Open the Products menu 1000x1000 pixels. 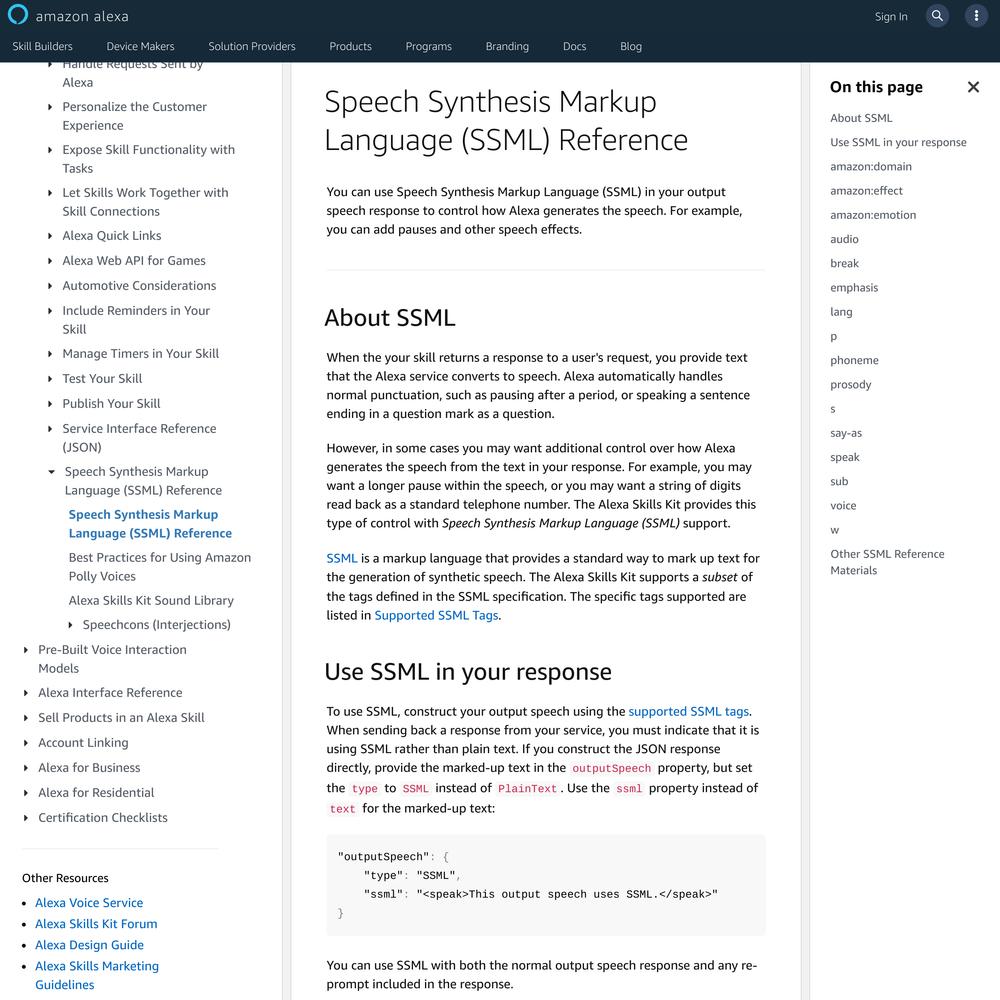click(x=350, y=46)
